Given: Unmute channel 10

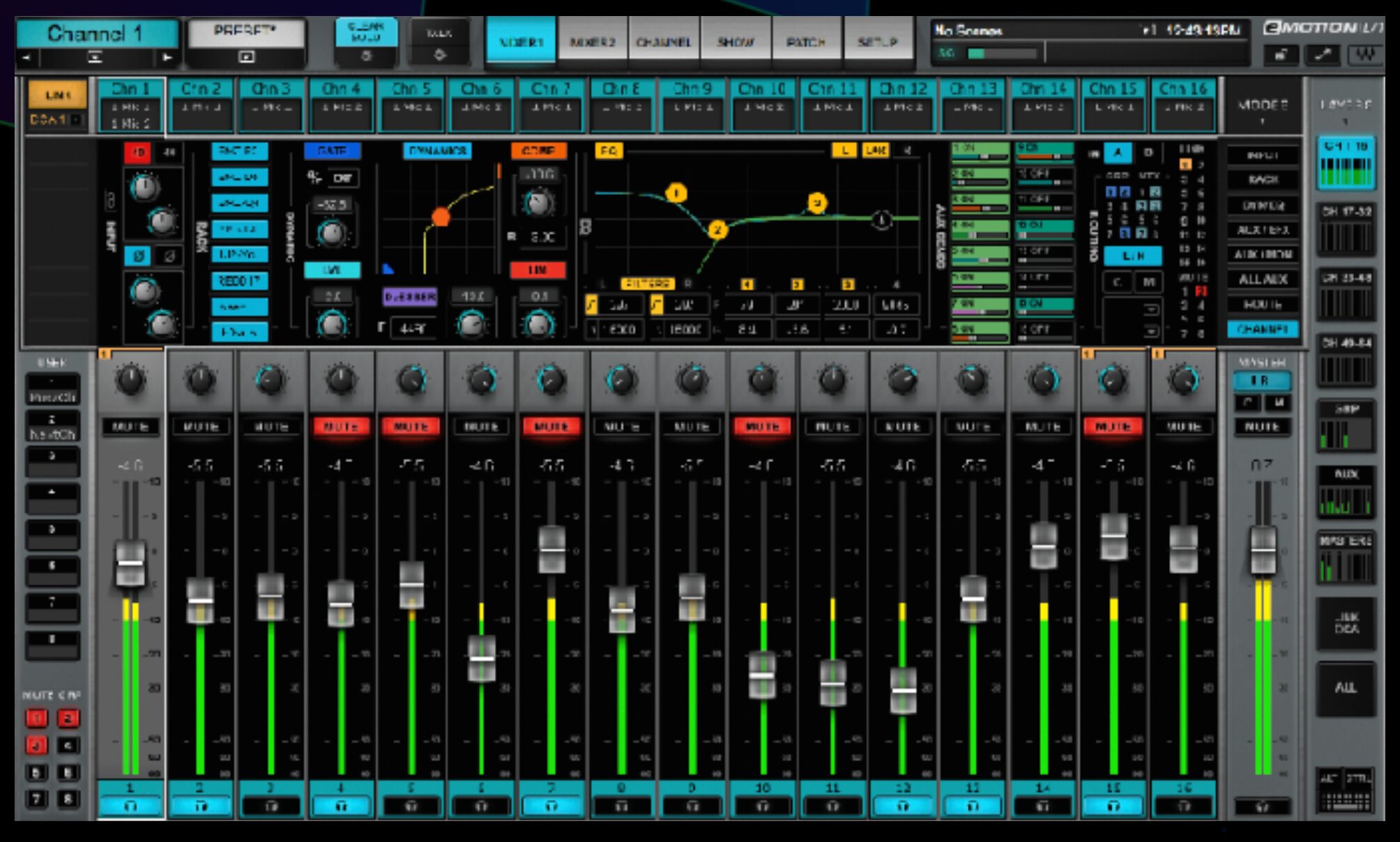Looking at the screenshot, I should click(762, 427).
